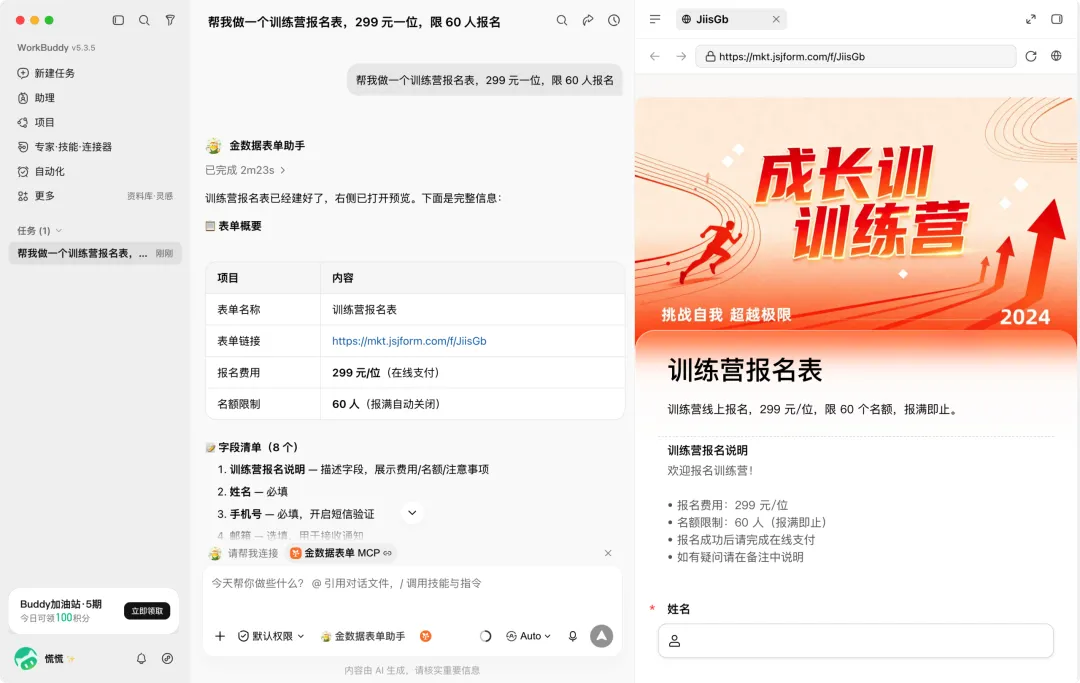Click the 训练营报名说明 section heading in form
1080x683 pixels.
tap(707, 450)
